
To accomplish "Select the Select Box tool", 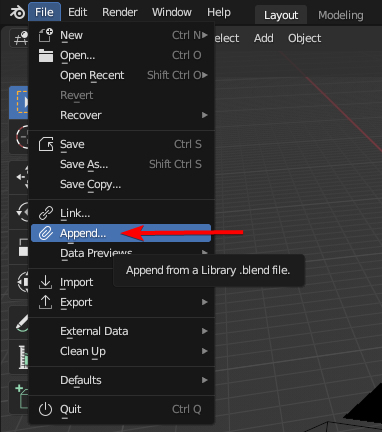I will pyautogui.click(x=19, y=102).
